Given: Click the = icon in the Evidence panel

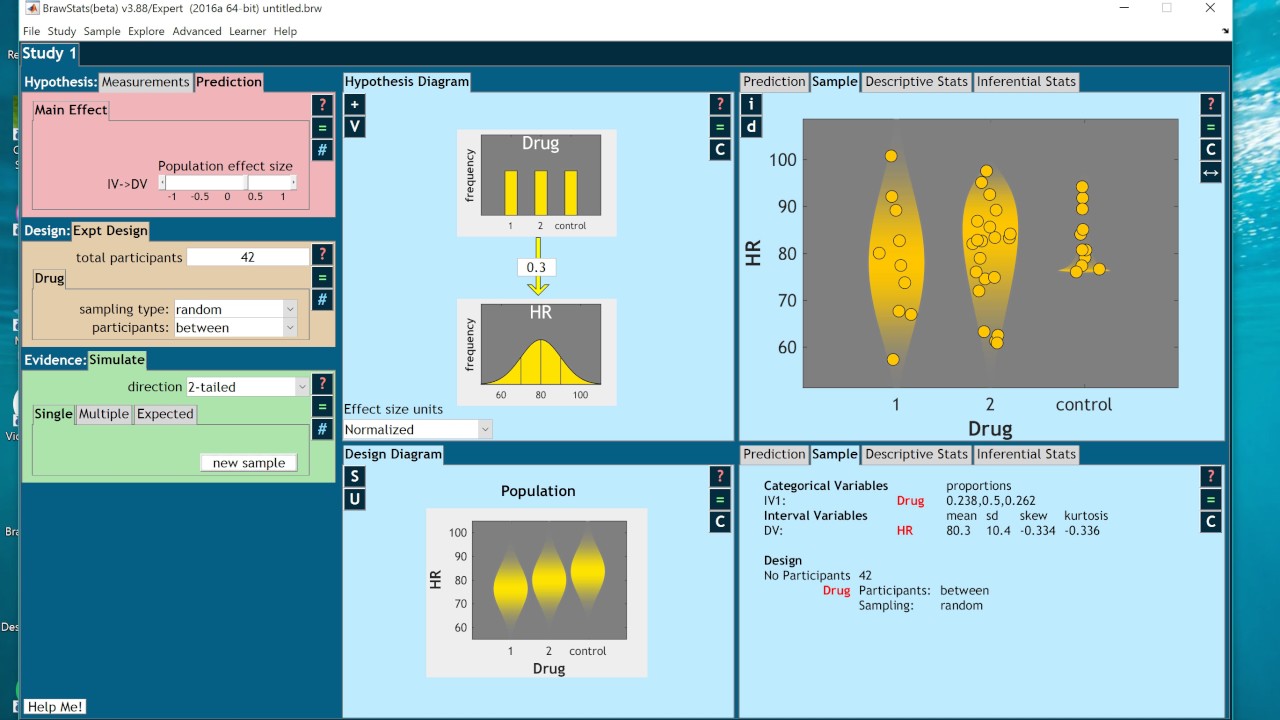Looking at the screenshot, I should click(322, 406).
